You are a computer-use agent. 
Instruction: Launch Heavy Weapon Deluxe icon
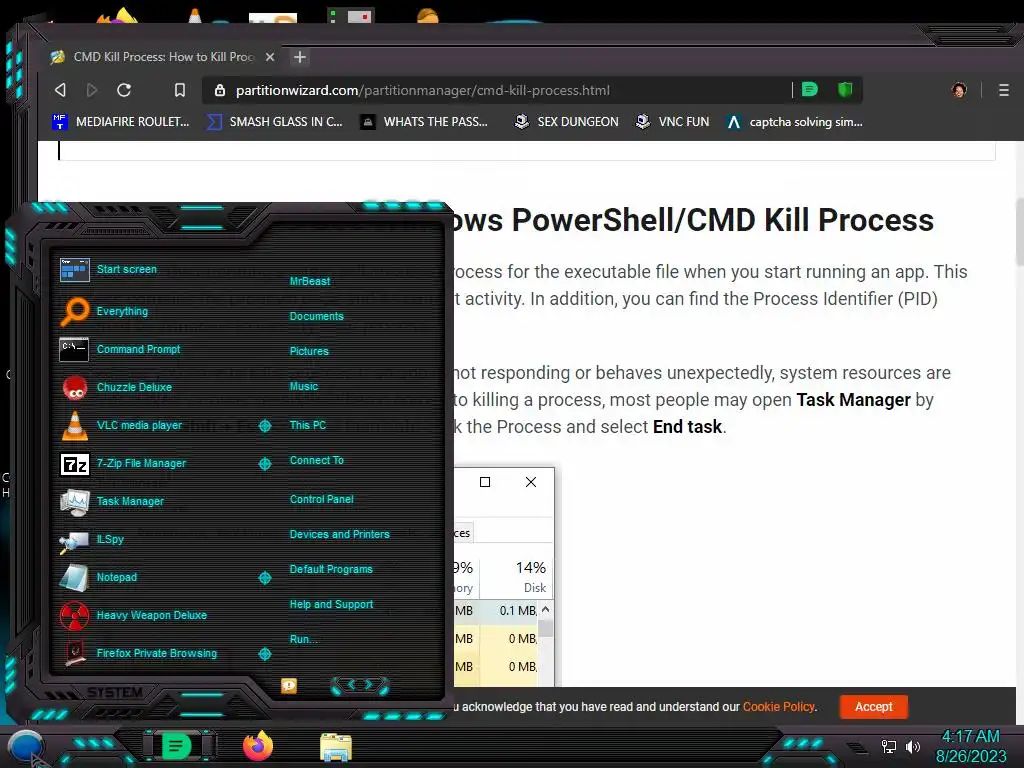(x=74, y=615)
